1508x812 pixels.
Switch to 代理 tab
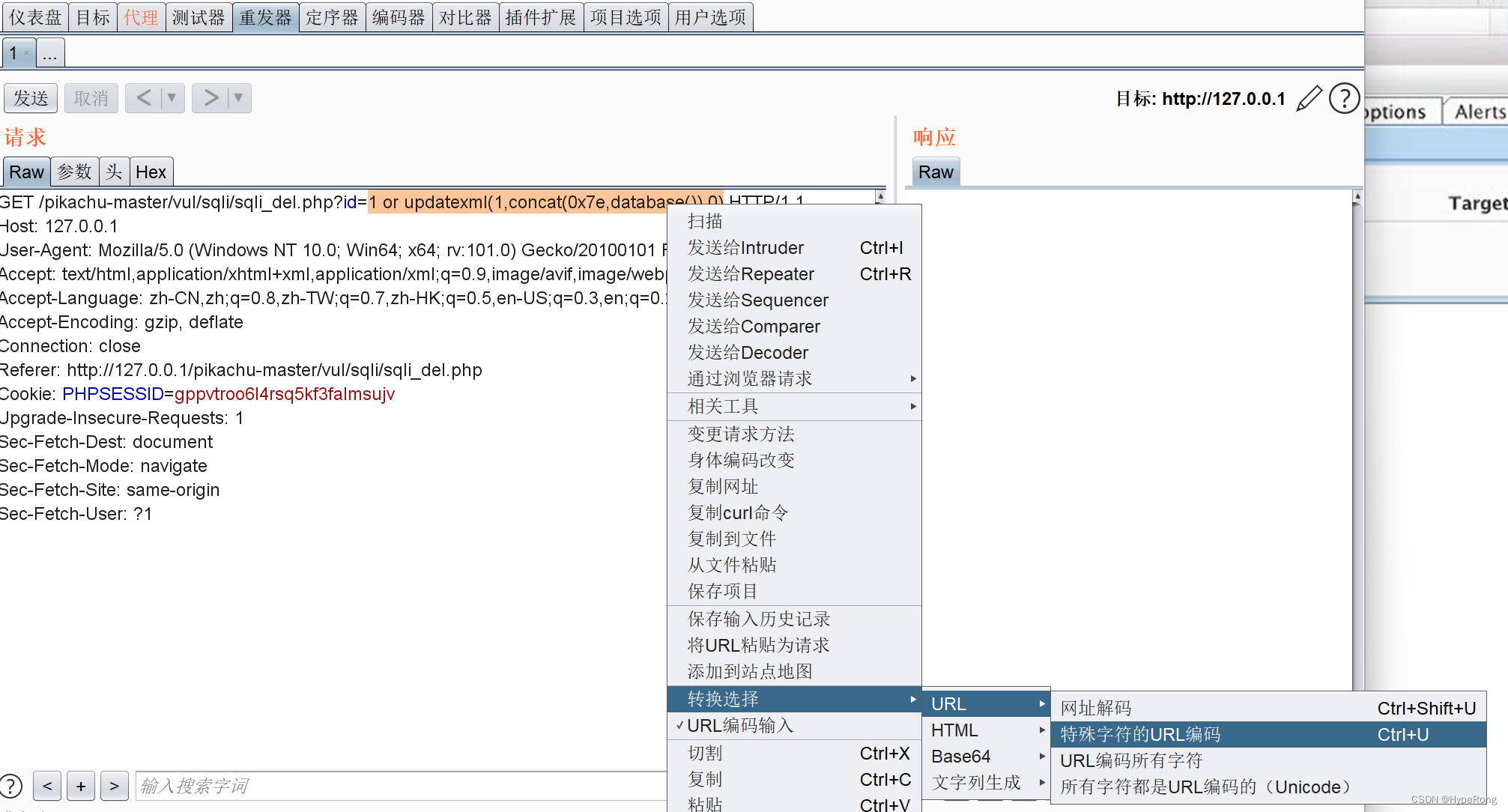click(x=141, y=17)
